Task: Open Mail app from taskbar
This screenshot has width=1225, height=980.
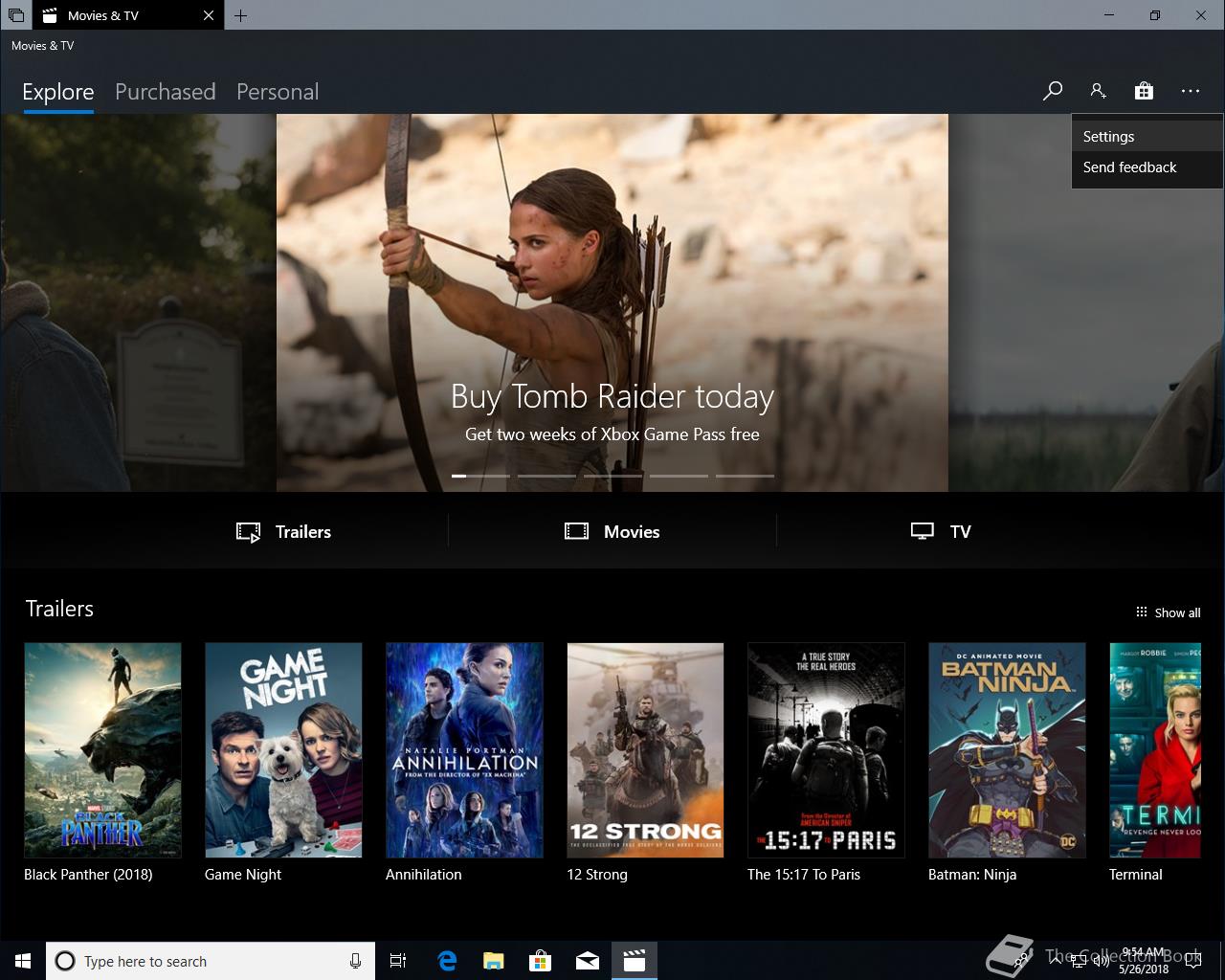Action: (x=587, y=961)
